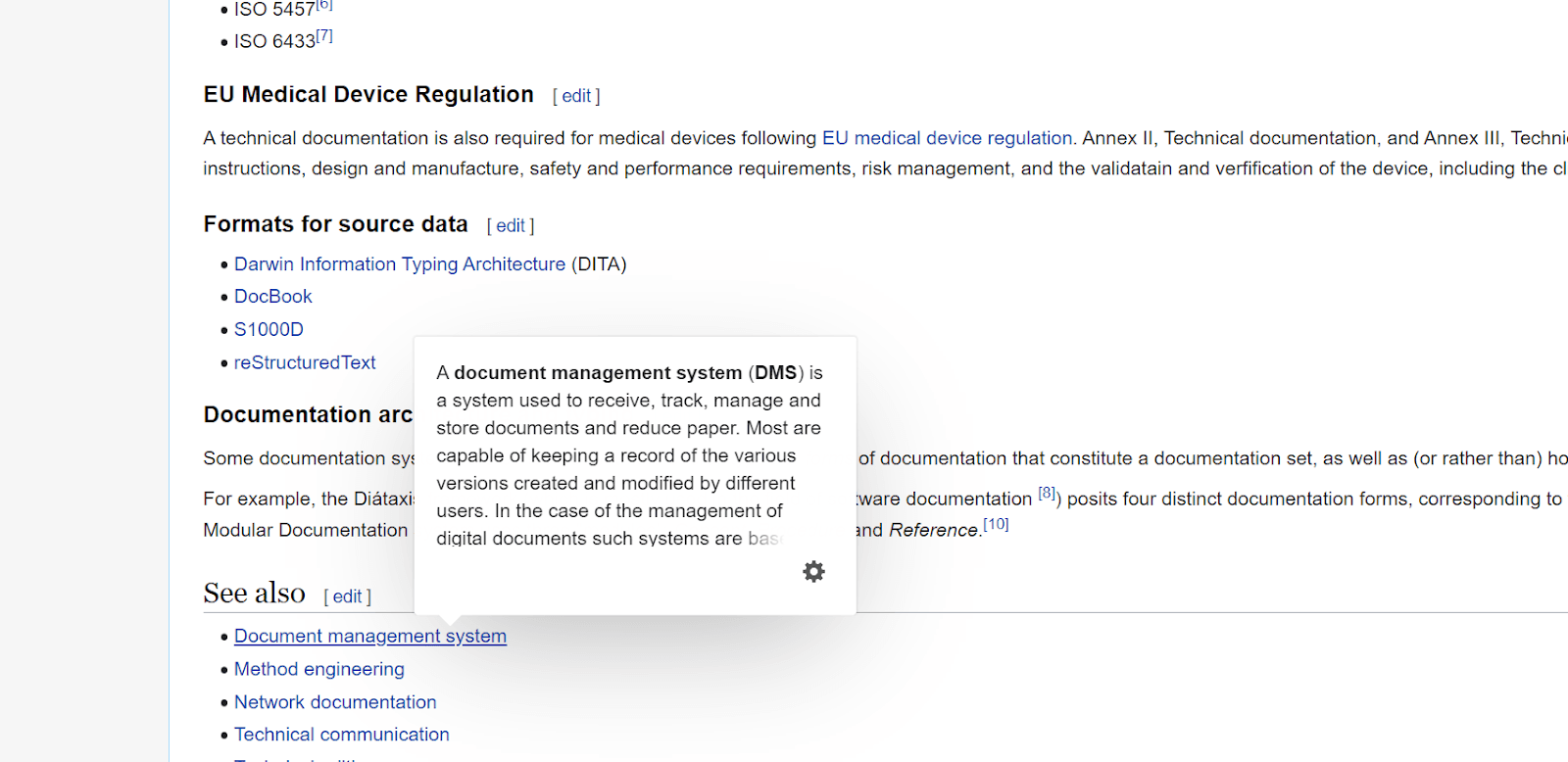Image resolution: width=1568 pixels, height=762 pixels.
Task: Open Darwin Information Typing Architecture article
Action: 399,264
